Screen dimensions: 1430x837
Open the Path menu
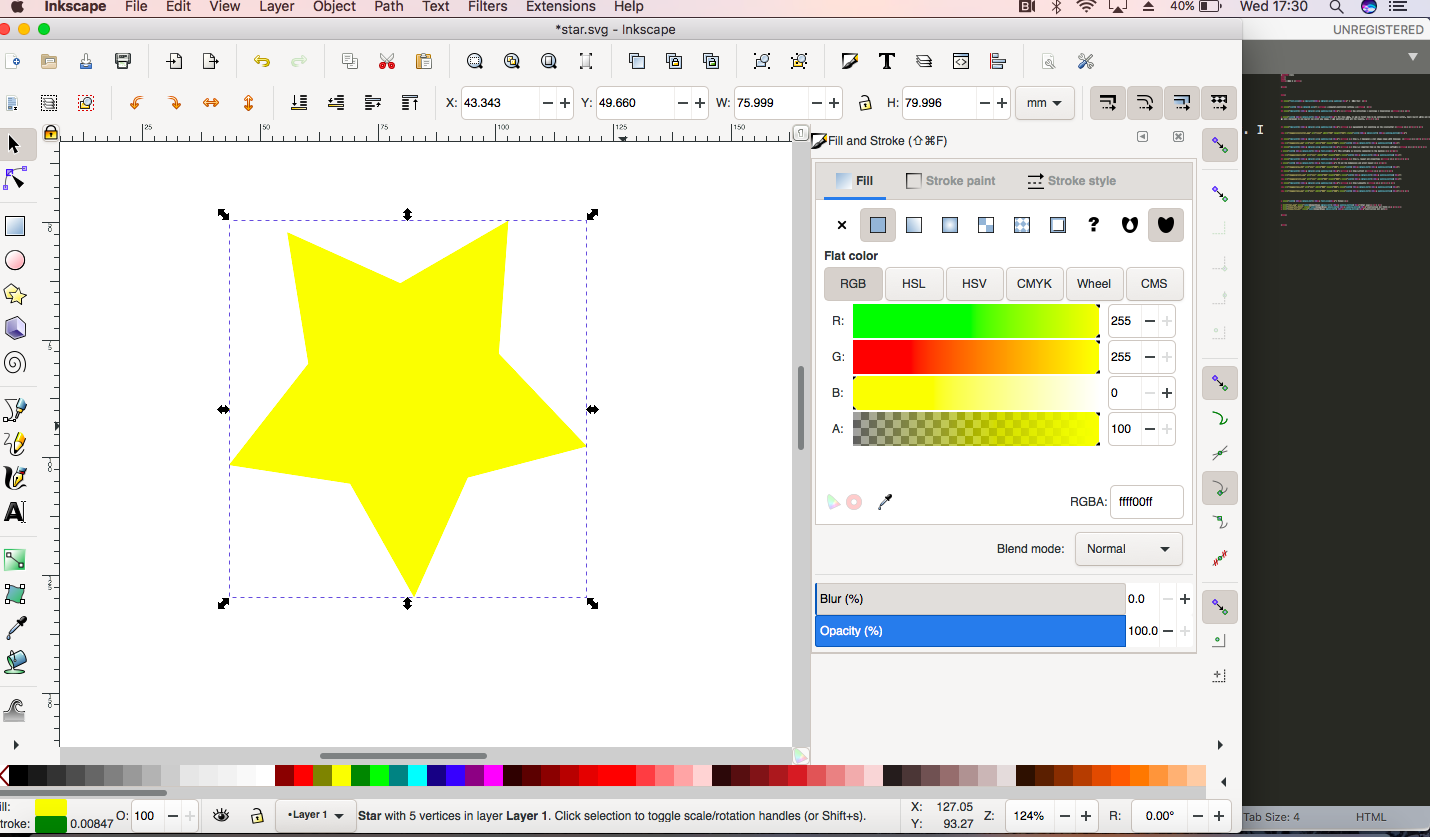(389, 7)
